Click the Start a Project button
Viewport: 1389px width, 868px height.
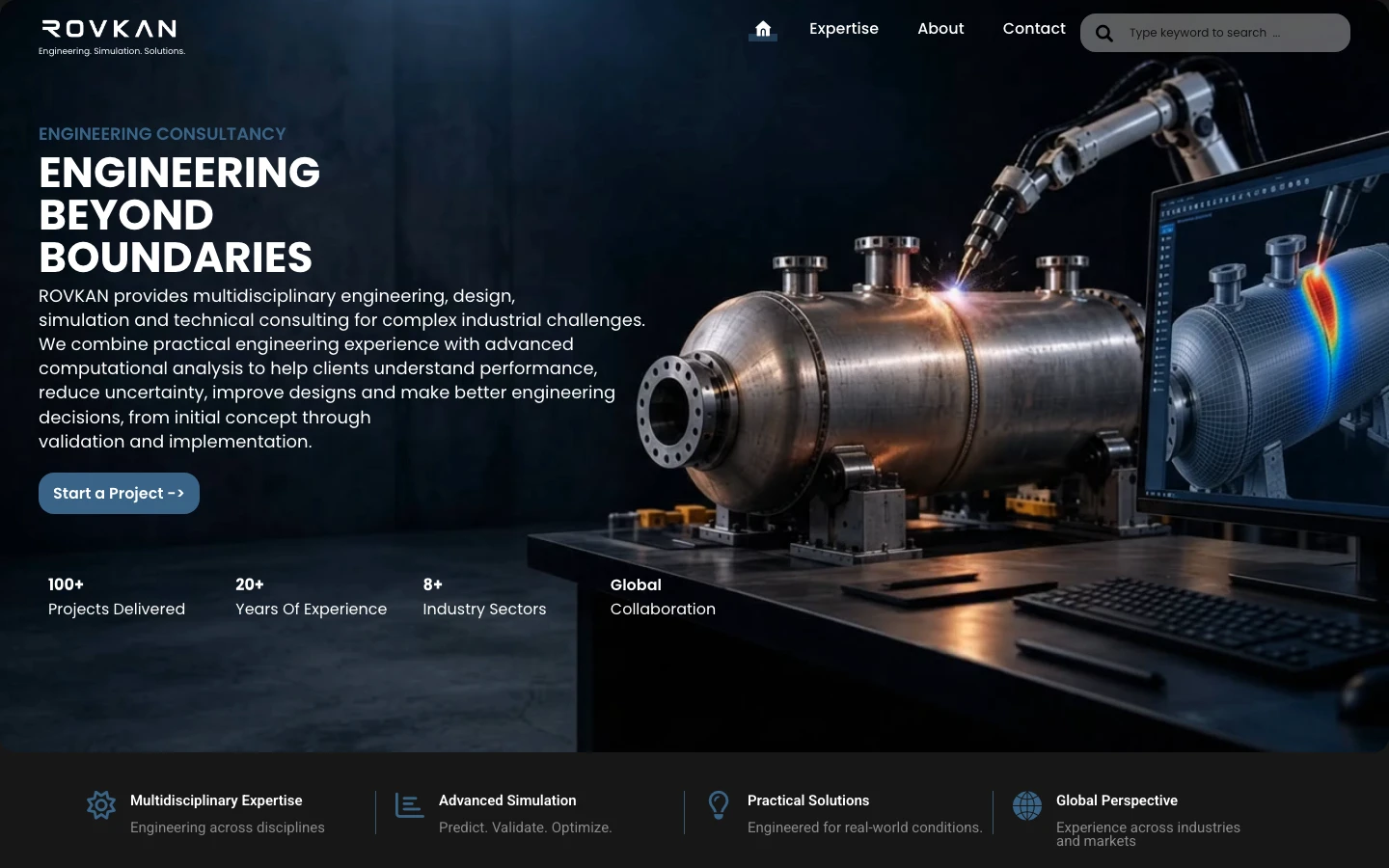(x=119, y=493)
